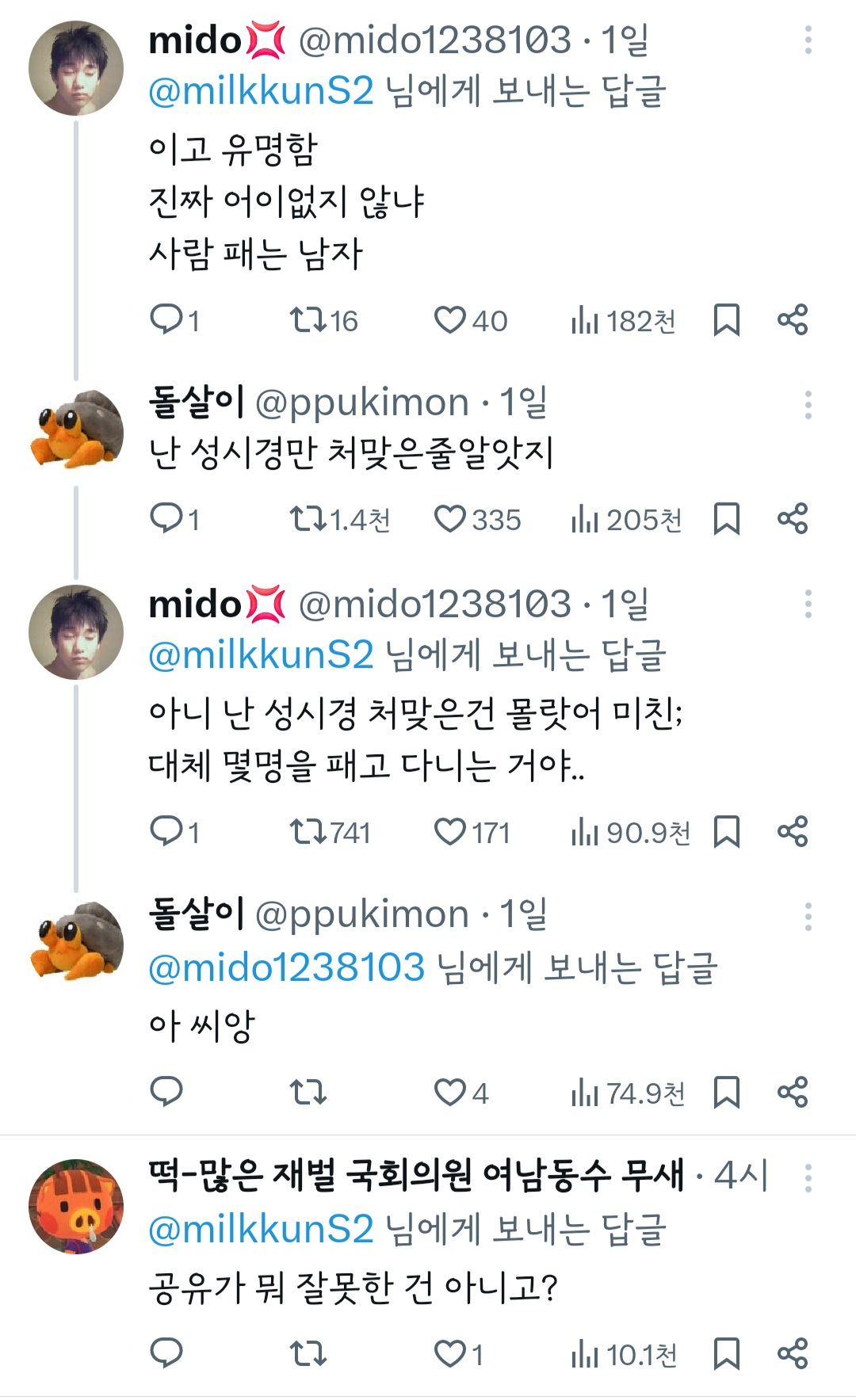Bookmark mido's '이고 유명함' tweet
Viewport: 856px width, 1400px height.
pos(727,320)
